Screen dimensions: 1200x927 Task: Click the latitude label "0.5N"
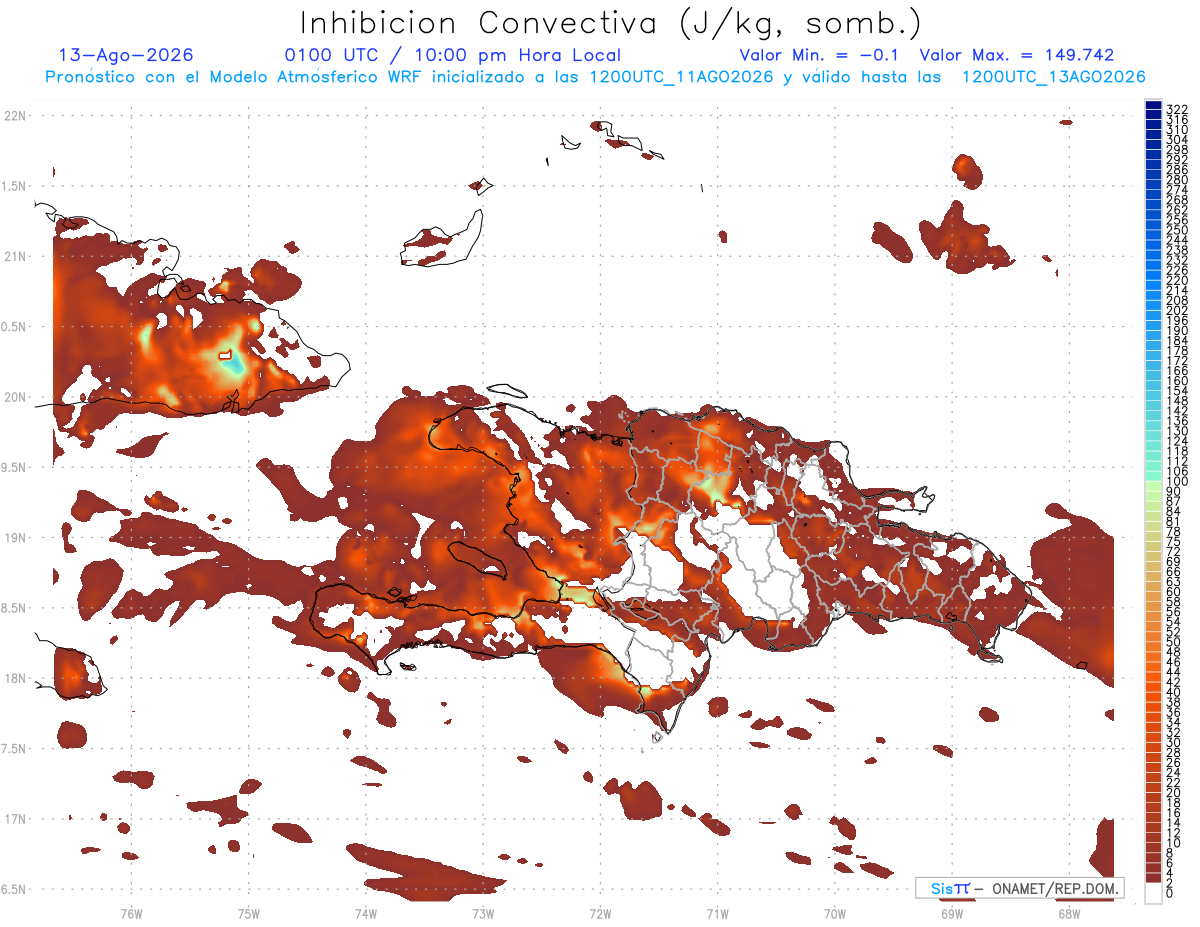[x=14, y=327]
